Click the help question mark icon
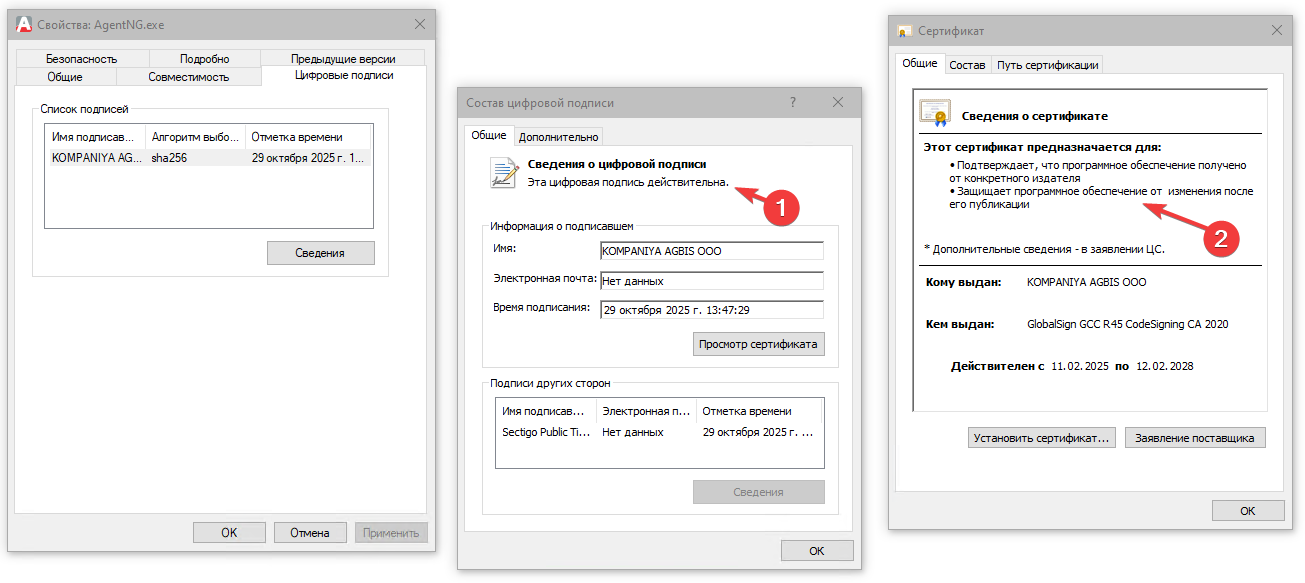Viewport: 1305px width, 583px height. 791,101
